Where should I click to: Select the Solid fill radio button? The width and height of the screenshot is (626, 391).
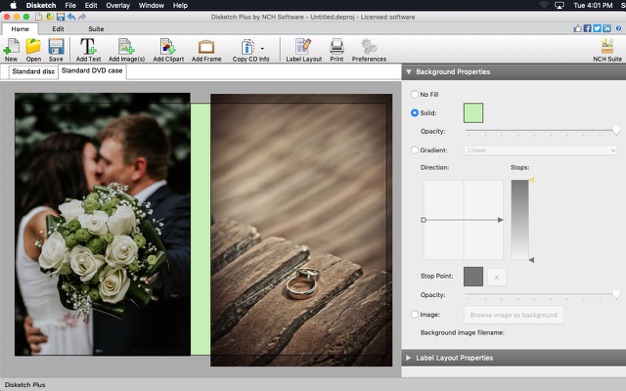414,113
